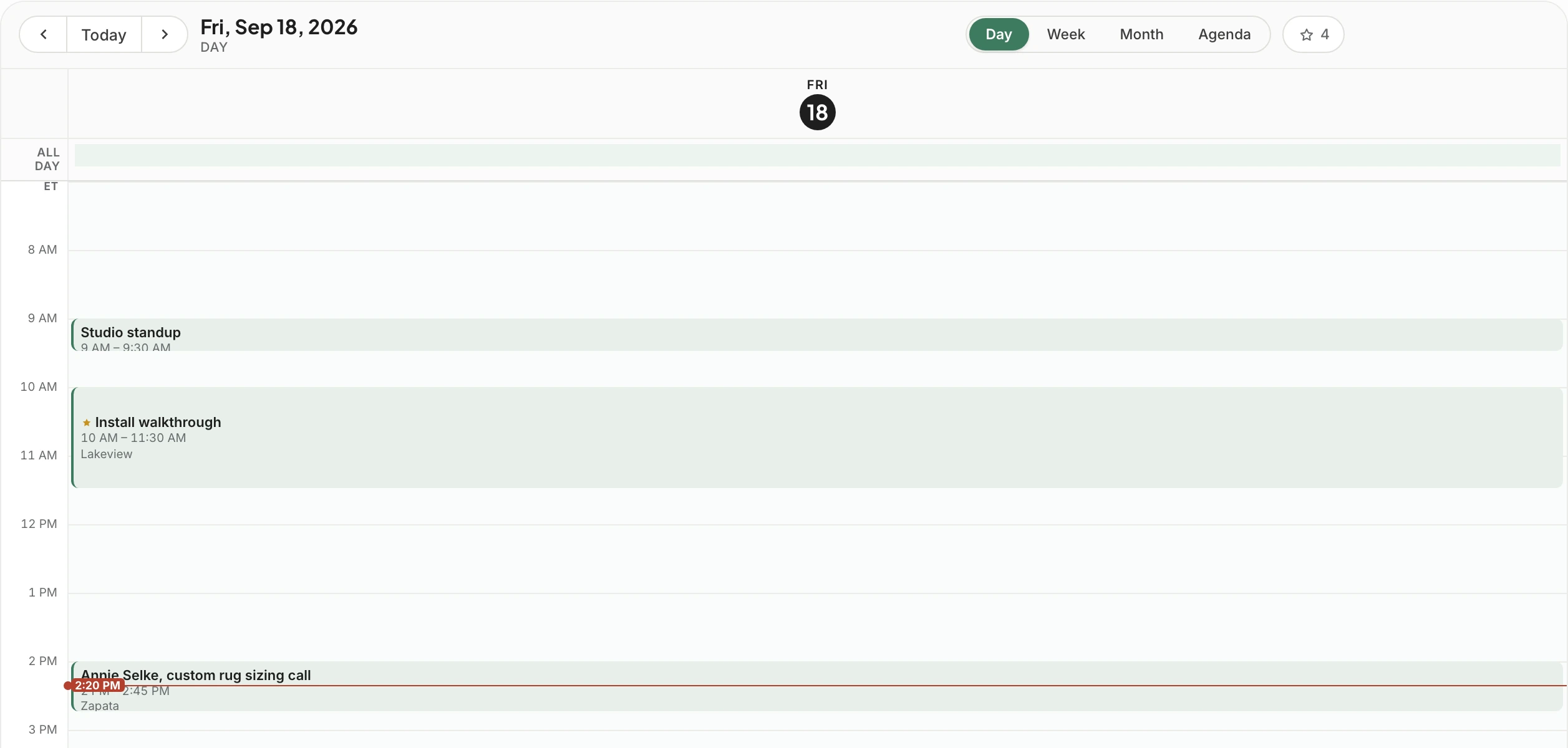Click the star on Install walkthrough

[x=87, y=423]
